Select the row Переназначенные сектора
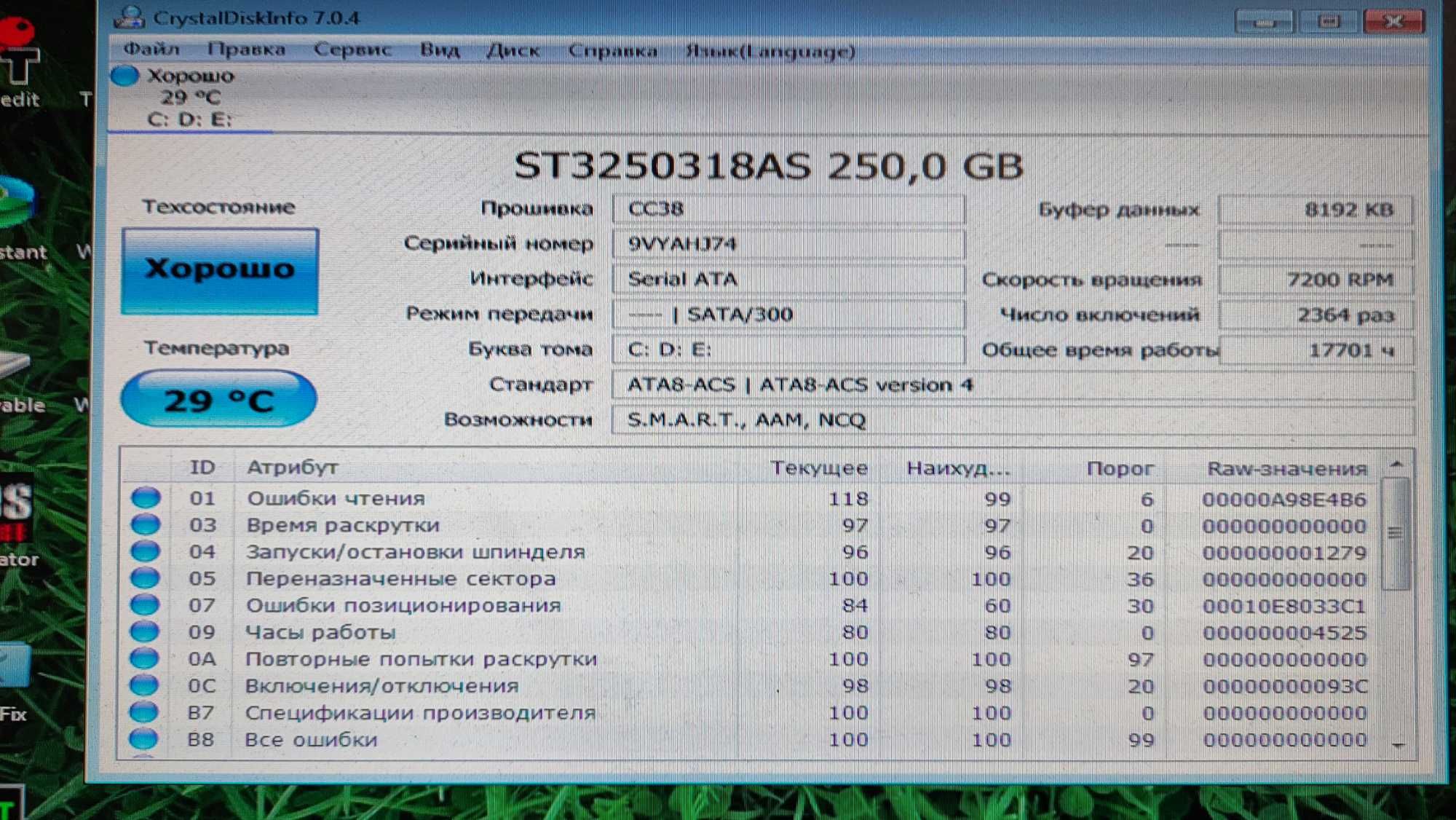 click(x=750, y=579)
